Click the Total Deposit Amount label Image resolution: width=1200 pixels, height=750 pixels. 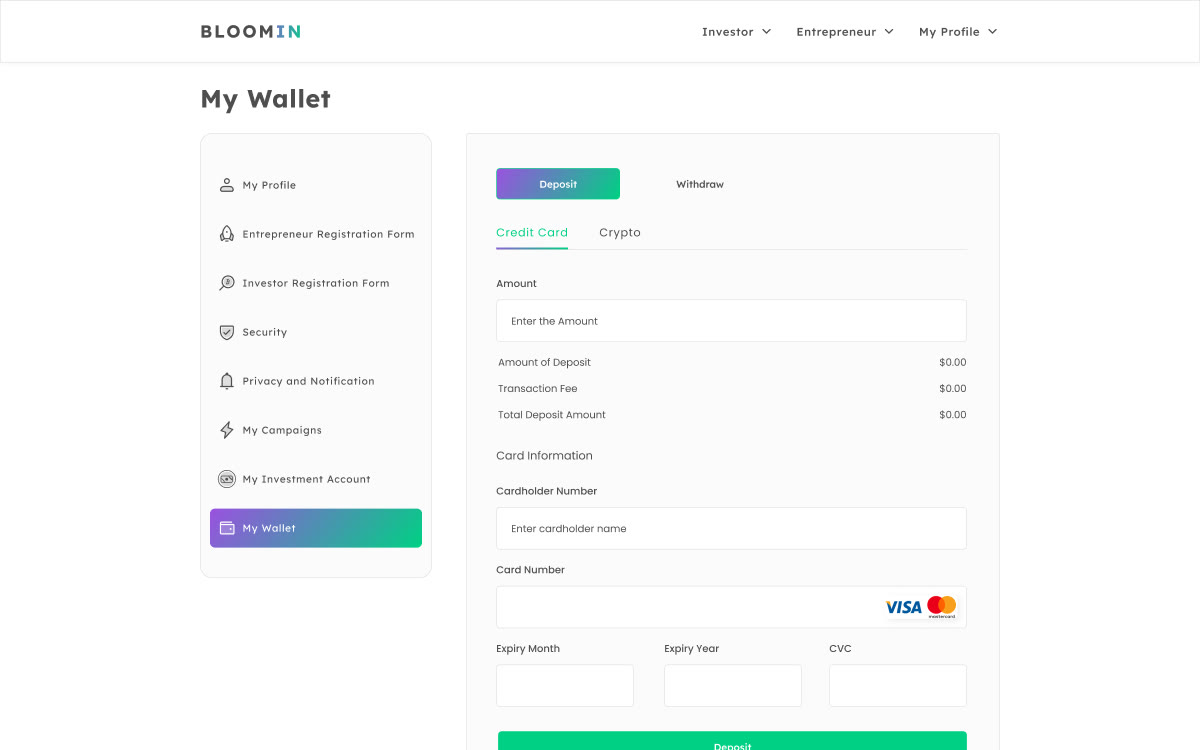552,414
